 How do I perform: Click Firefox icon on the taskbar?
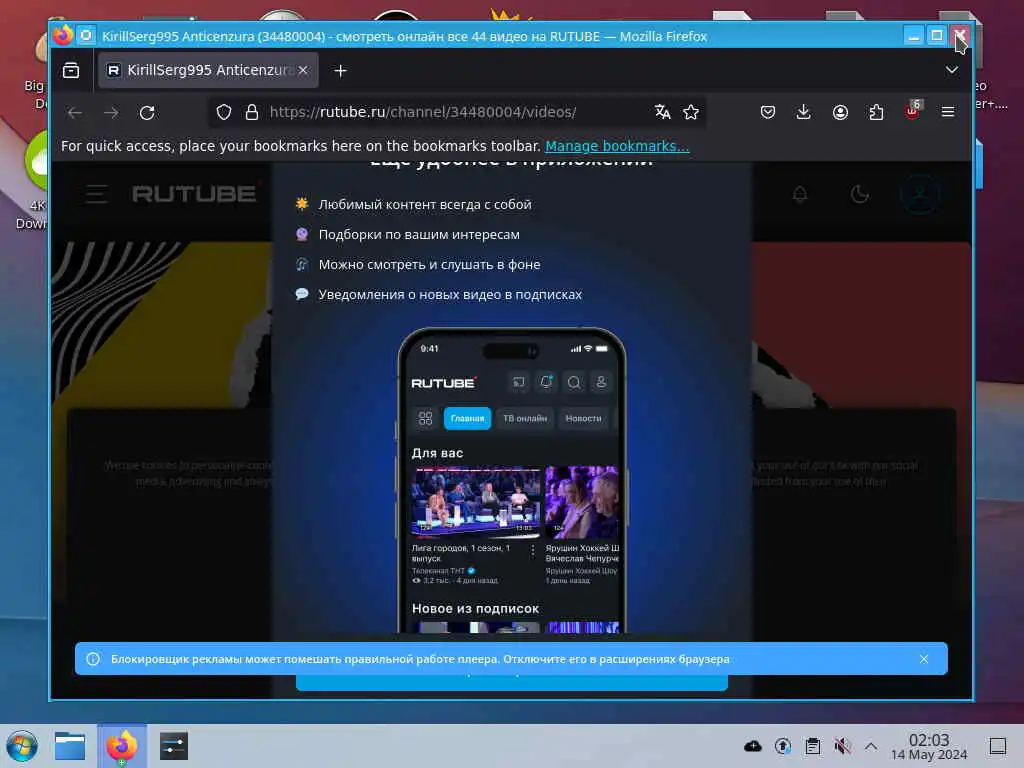[122, 746]
